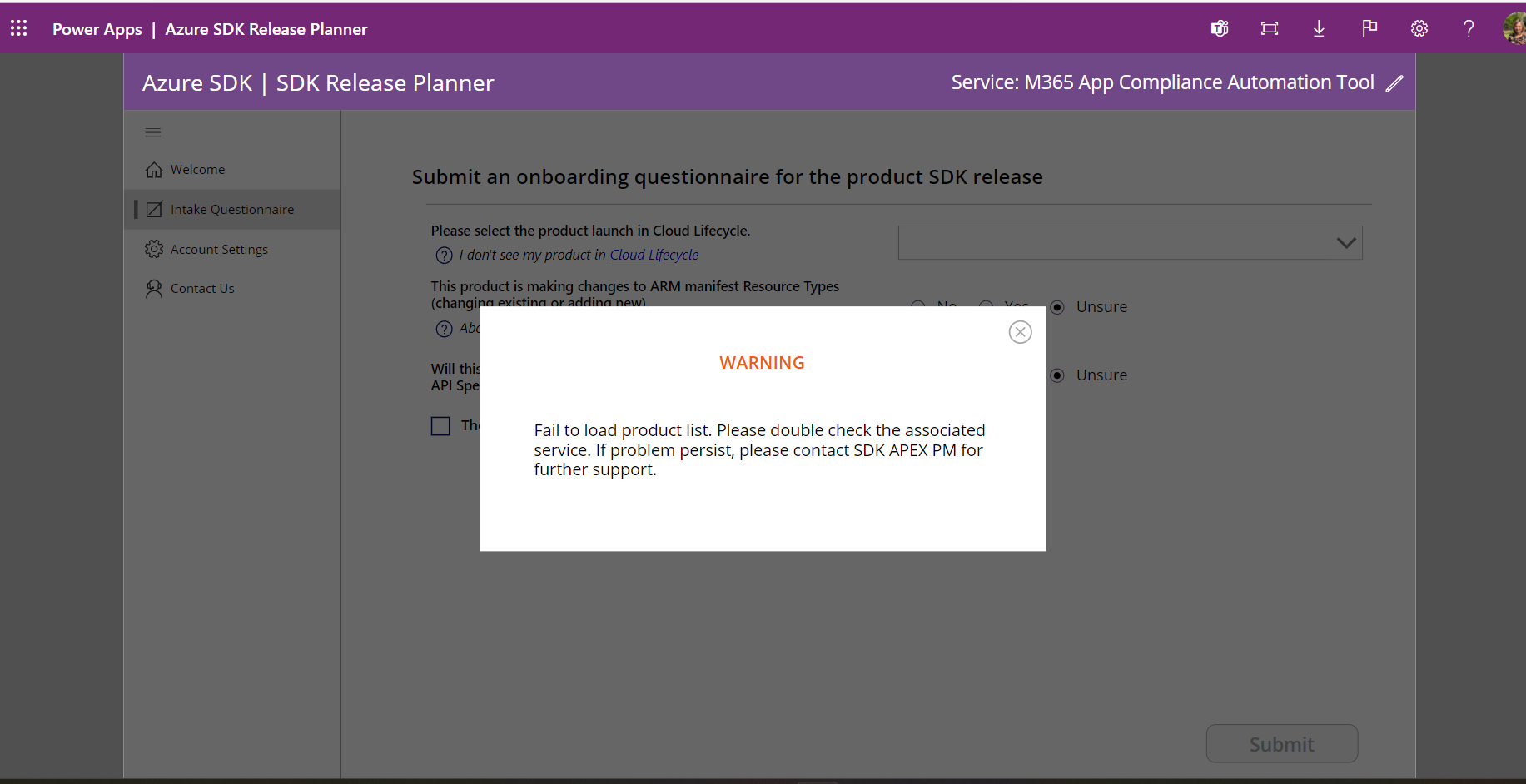Download the app using the download icon
The image size is (1526, 784).
coord(1319,27)
